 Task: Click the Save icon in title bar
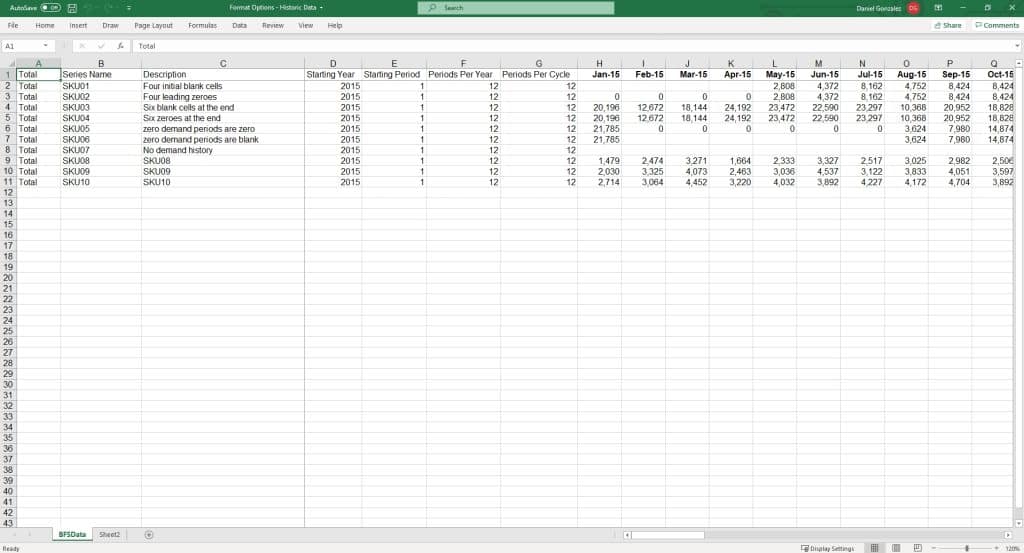73,8
